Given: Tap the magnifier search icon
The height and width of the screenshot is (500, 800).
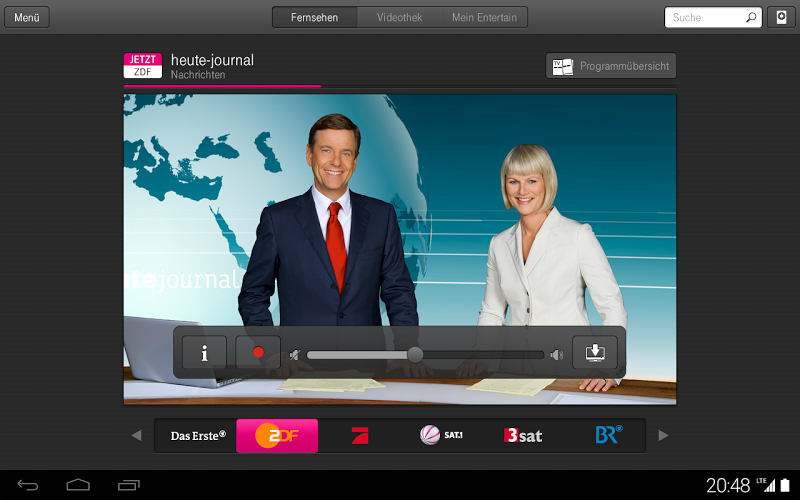Looking at the screenshot, I should click(x=751, y=17).
